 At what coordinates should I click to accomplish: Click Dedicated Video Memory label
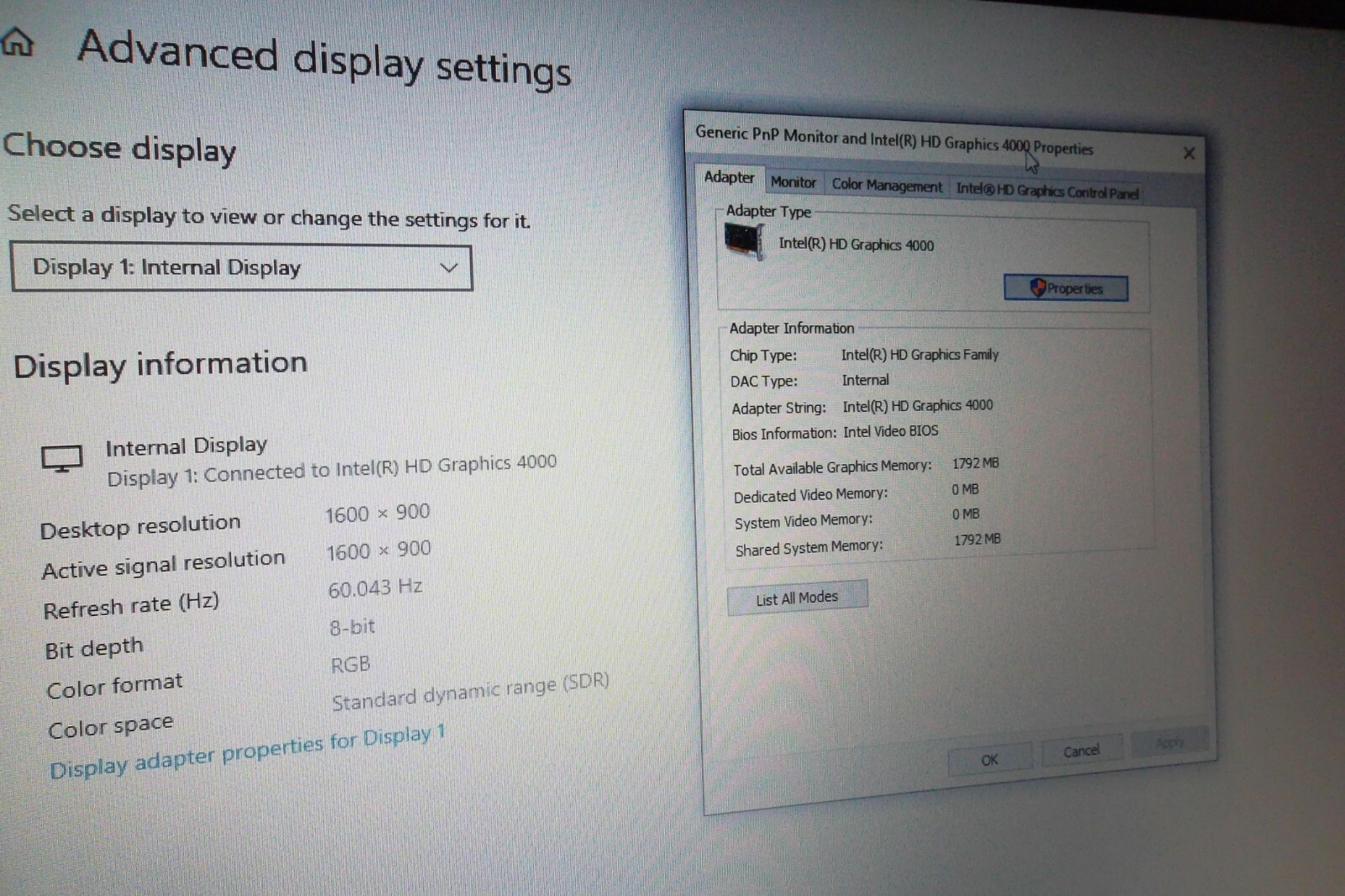[x=810, y=495]
